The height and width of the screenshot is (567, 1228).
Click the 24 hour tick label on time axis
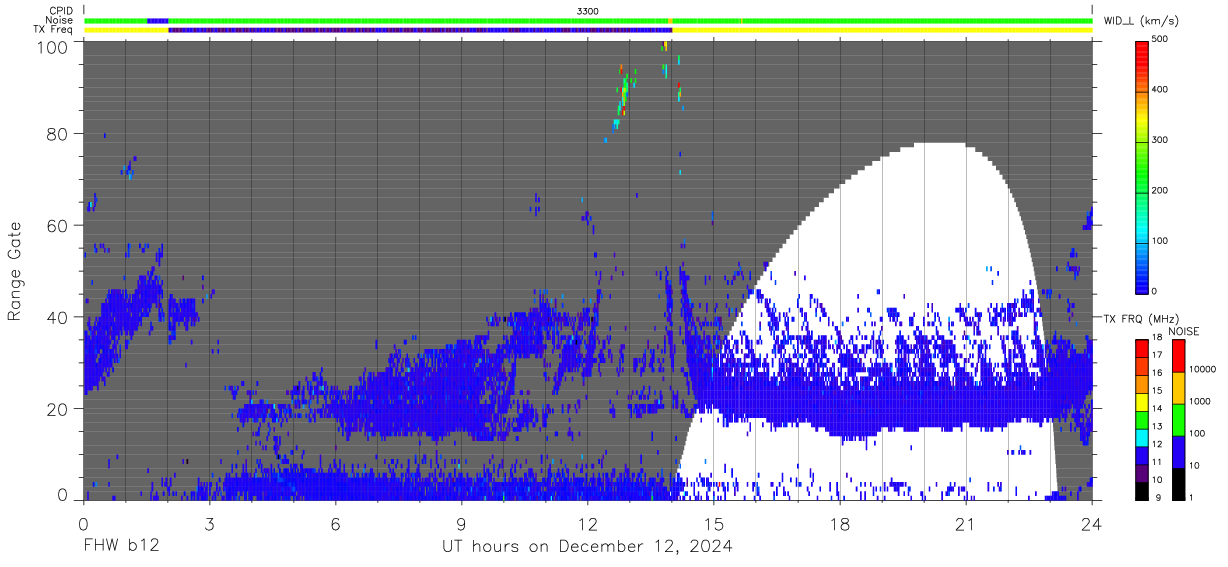[1092, 524]
